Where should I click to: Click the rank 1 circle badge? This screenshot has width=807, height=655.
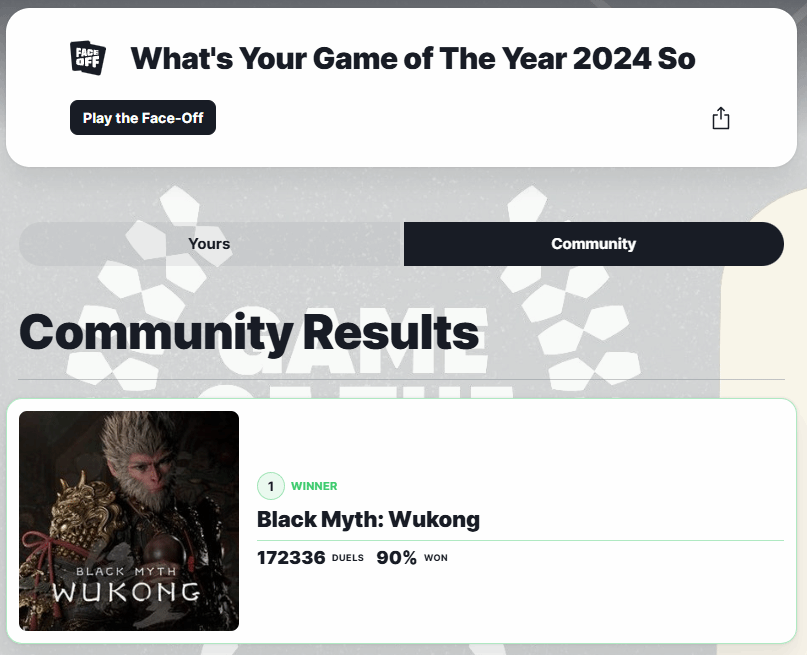click(x=271, y=486)
